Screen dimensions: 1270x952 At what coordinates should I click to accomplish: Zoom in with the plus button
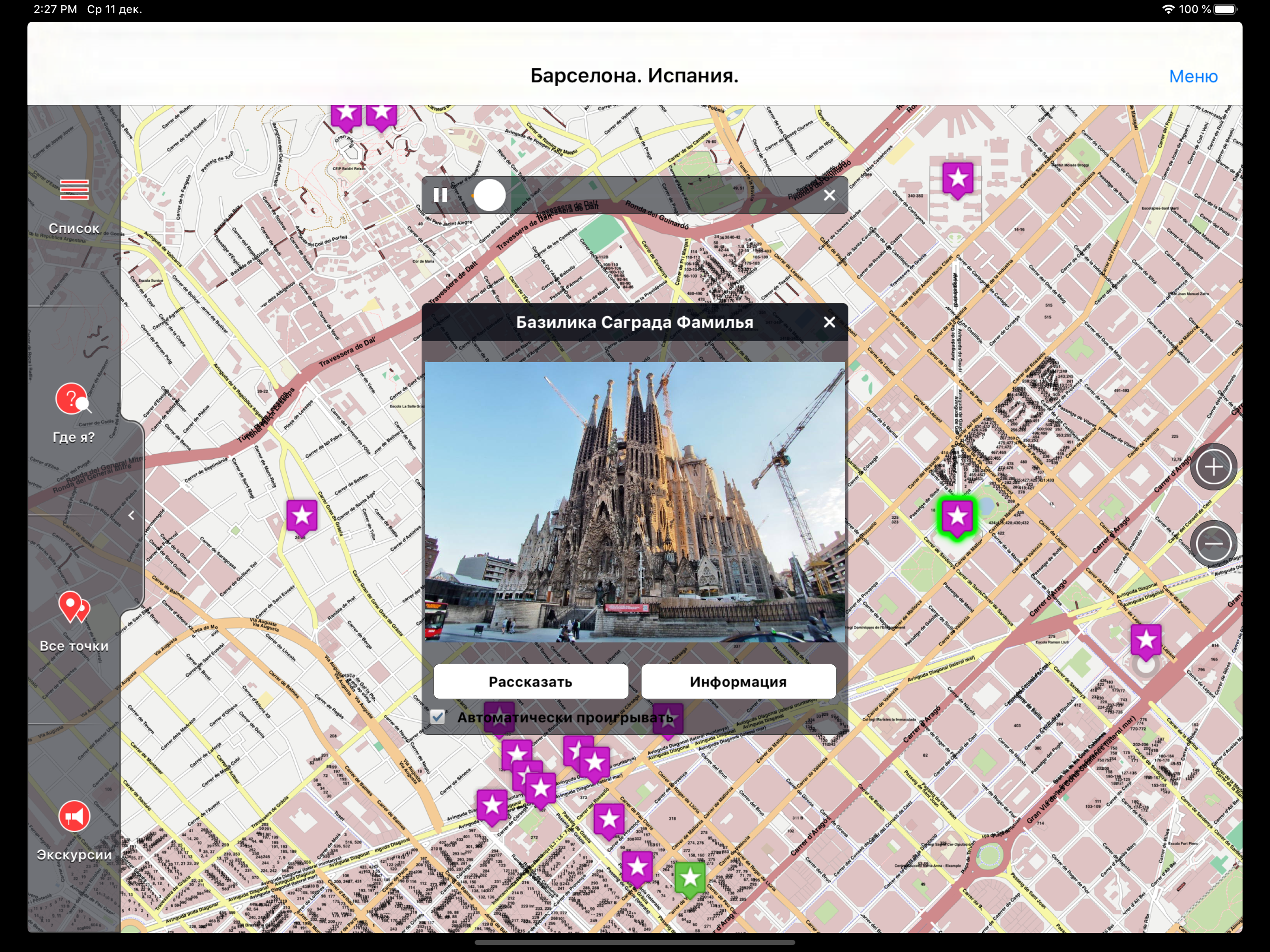(1213, 467)
